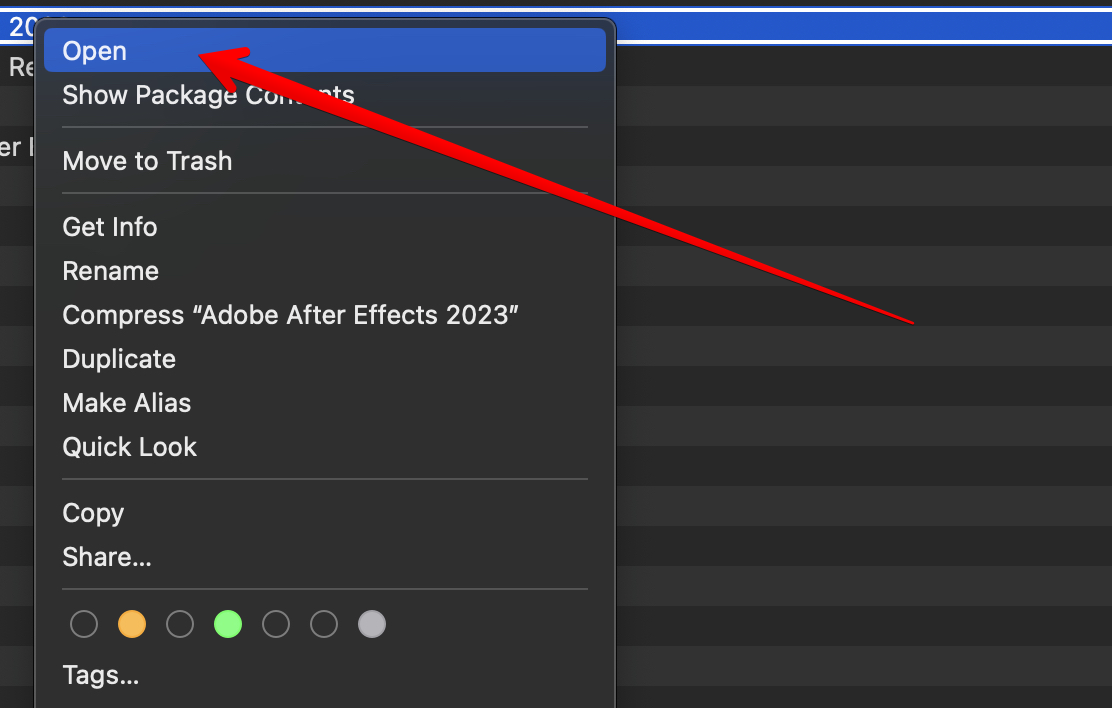This screenshot has width=1112, height=708.
Task: Open the Share options
Action: [x=106, y=557]
